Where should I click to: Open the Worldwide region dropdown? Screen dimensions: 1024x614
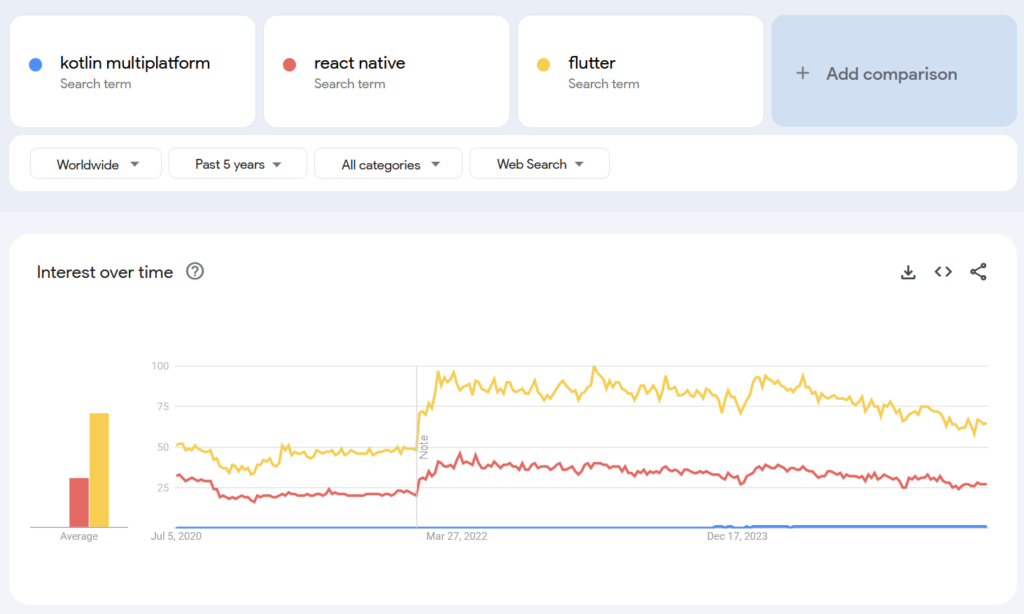coord(95,164)
